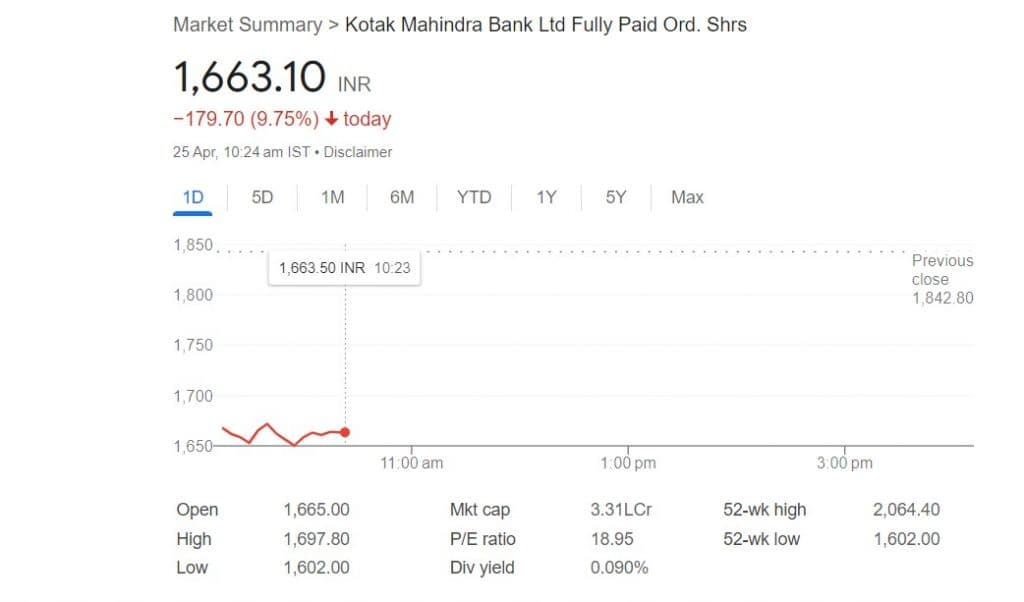Switch to the 1Y chart tab
The width and height of the screenshot is (1024, 602).
[x=546, y=197]
